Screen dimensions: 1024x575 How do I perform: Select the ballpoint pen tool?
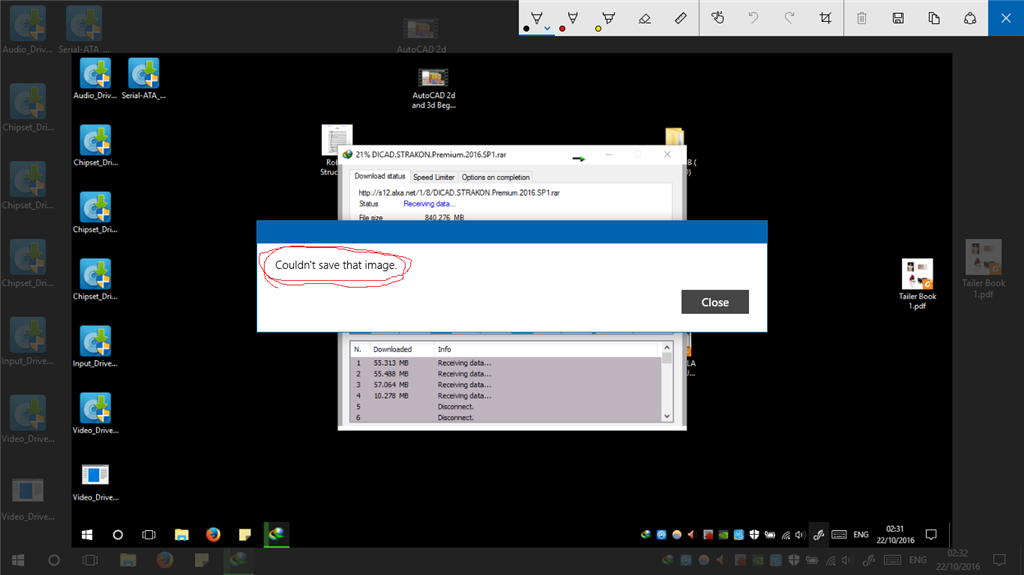click(536, 18)
